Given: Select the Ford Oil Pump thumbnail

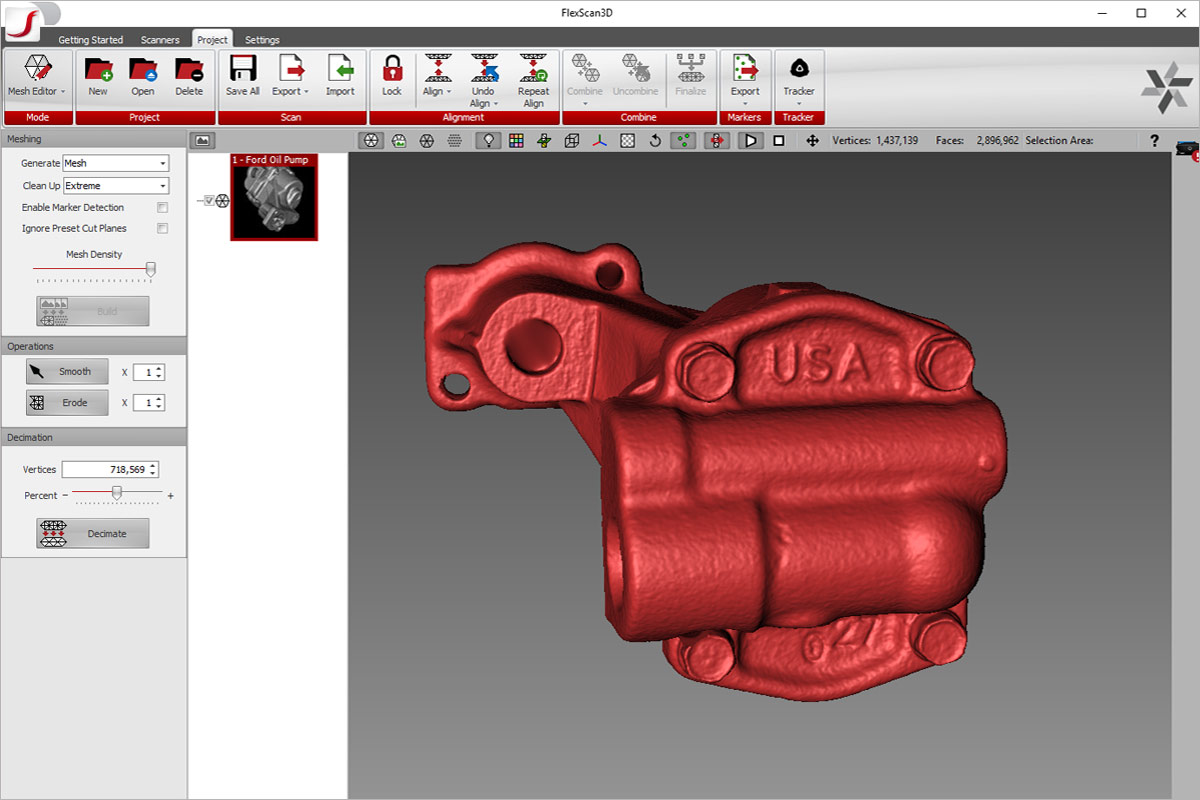Looking at the screenshot, I should pos(274,197).
